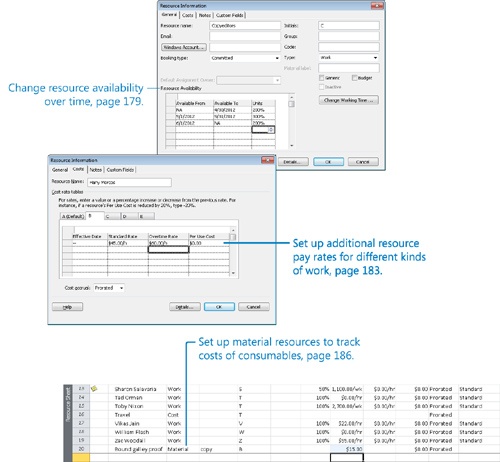Open the Cost accrual dropdown showing Prorated
This screenshot has width=500, height=462.
pos(121,288)
